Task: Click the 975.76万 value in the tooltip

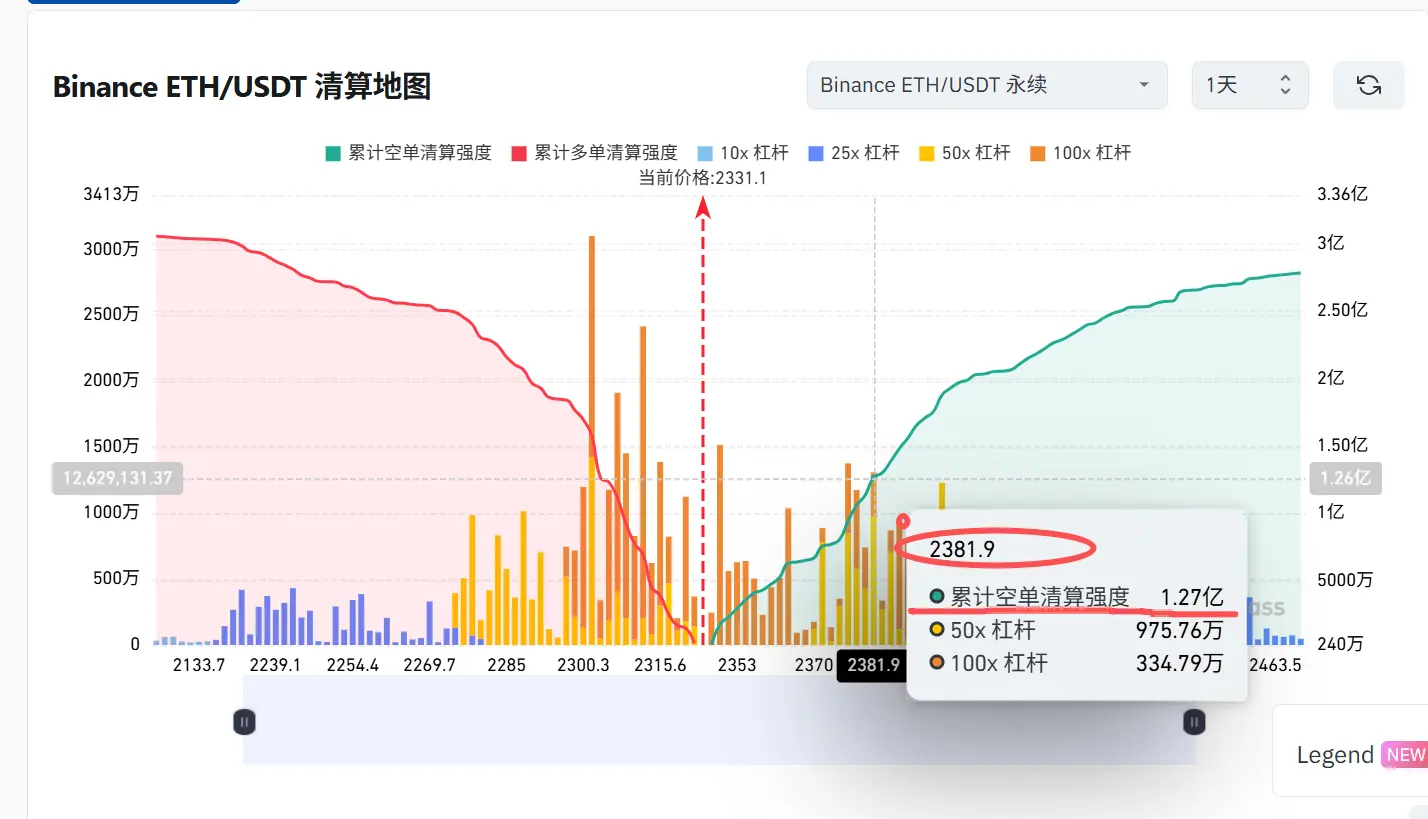Action: 1179,630
